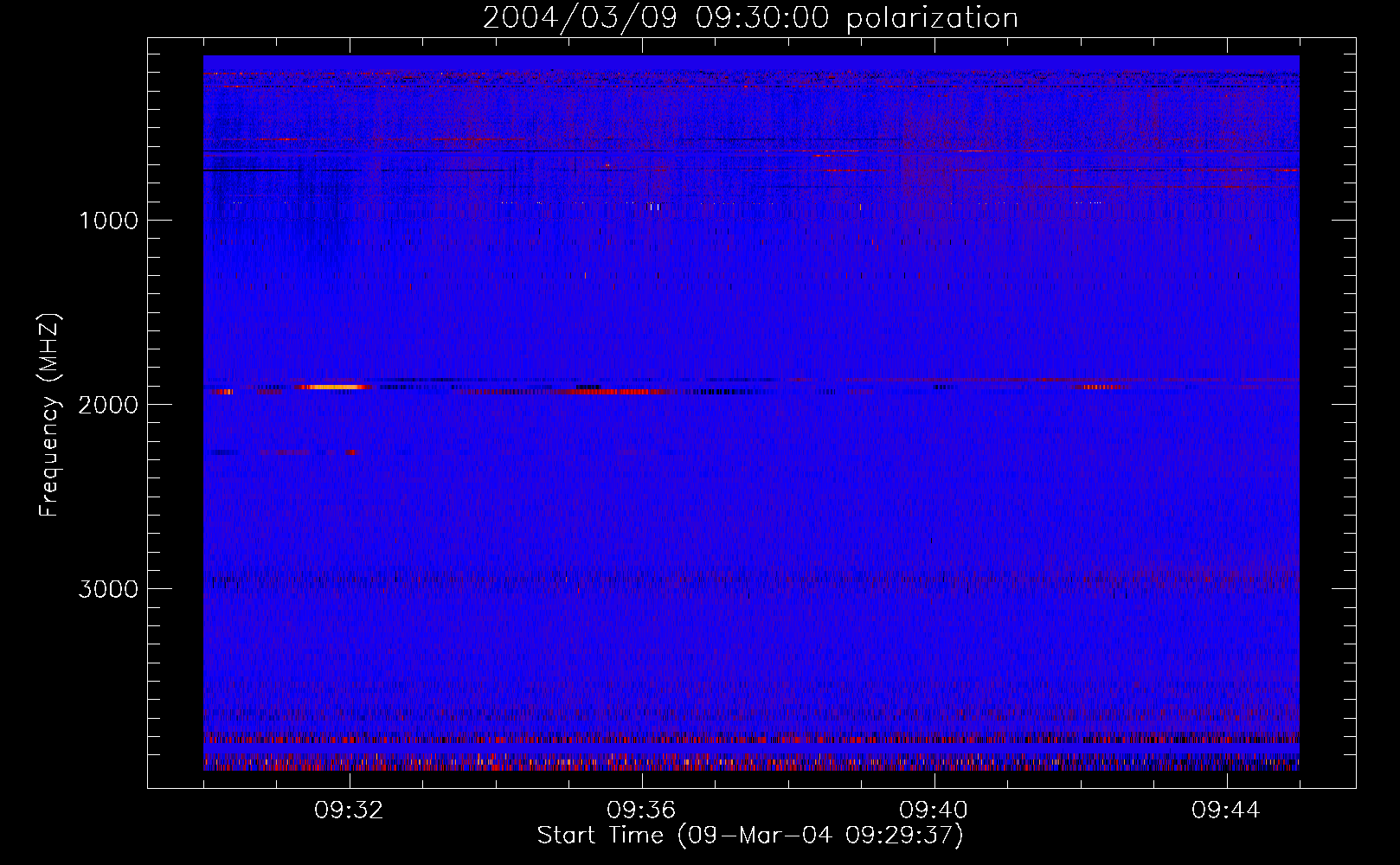1400x865 pixels.
Task: Click the 09:32 time tick label
Action: 349,811
